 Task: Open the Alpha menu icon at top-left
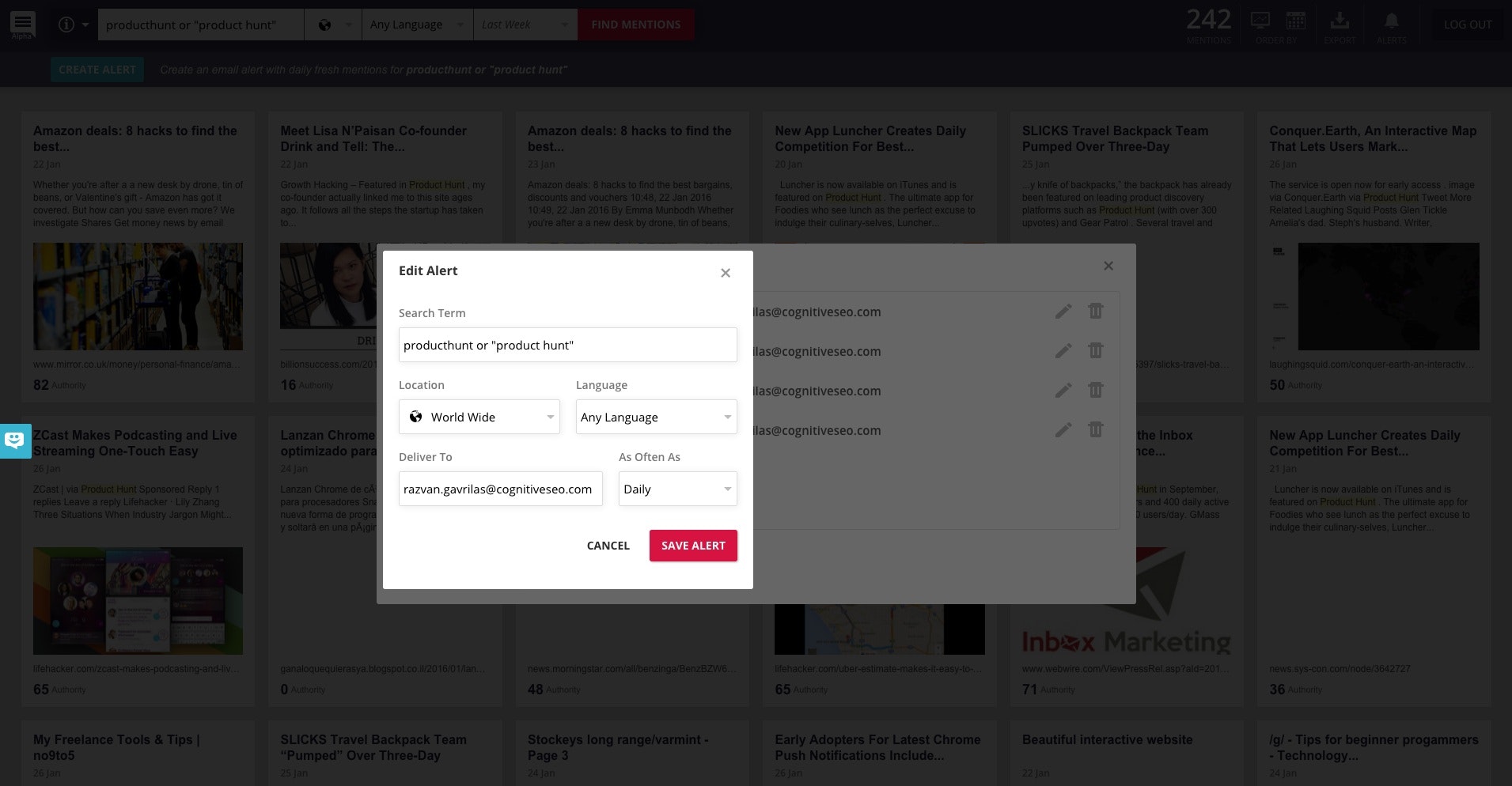click(22, 24)
